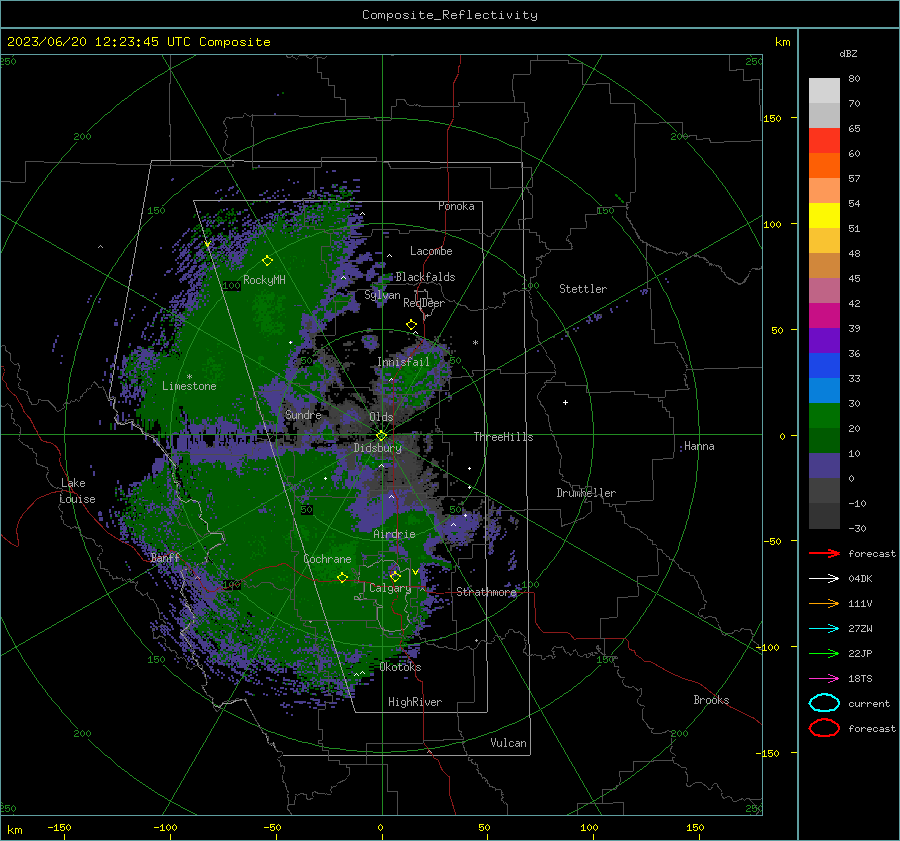This screenshot has width=900, height=841.
Task: Click the yellow diamond marker near Cochrane
Action: tap(342, 577)
